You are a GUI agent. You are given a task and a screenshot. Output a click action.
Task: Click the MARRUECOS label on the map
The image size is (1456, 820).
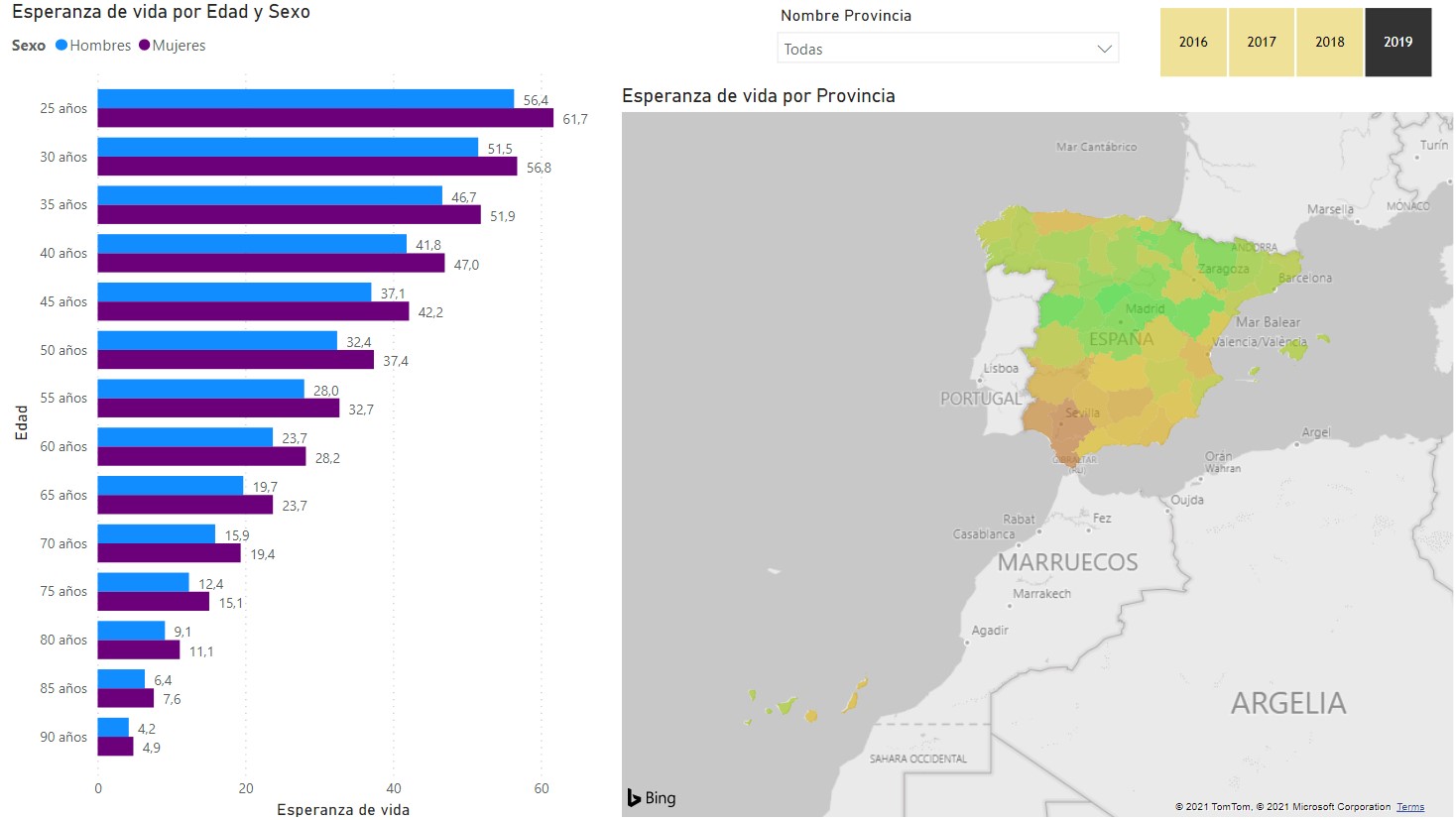pyautogui.click(x=1067, y=562)
